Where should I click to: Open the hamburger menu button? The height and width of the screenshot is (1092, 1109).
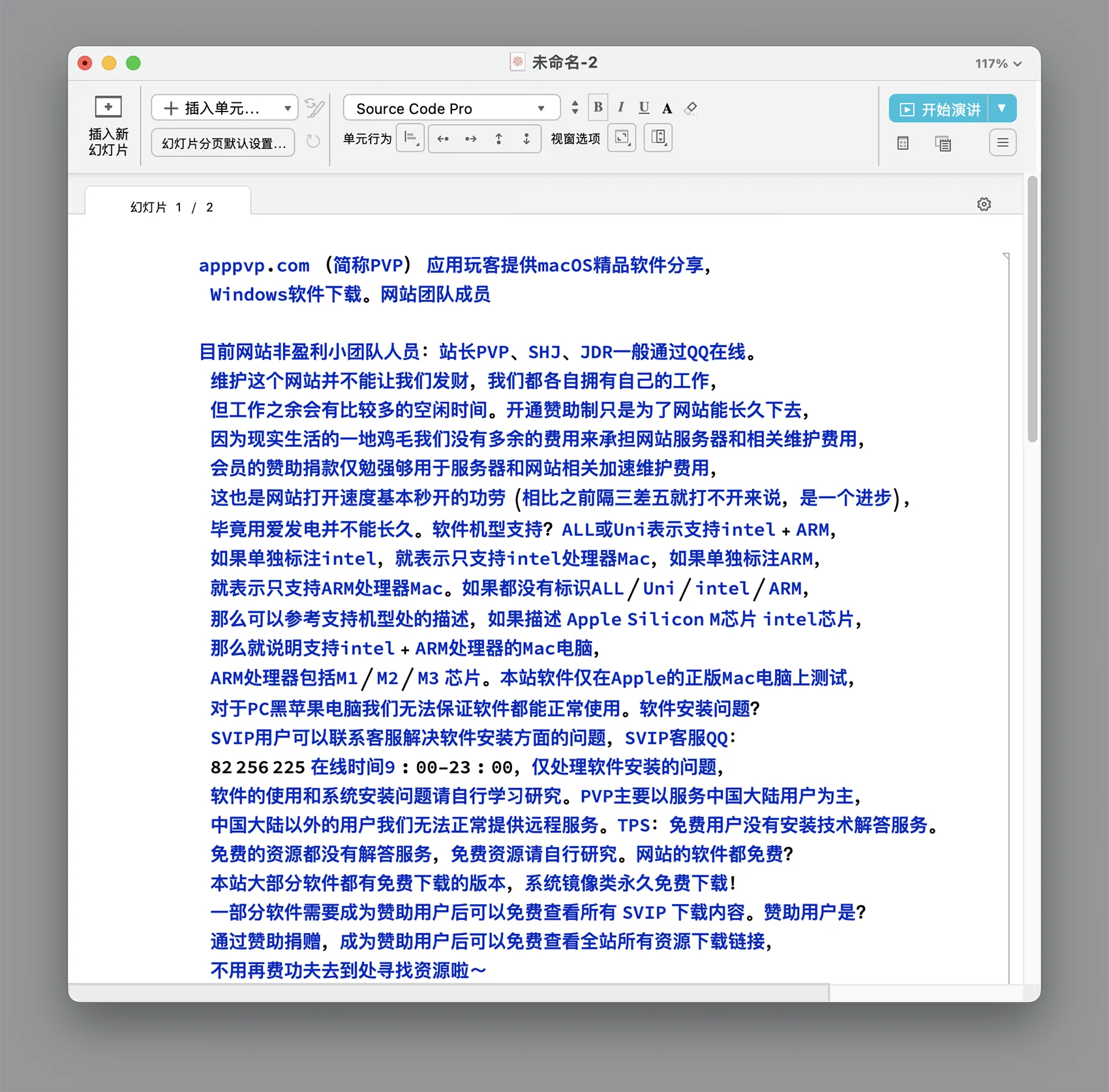1003,143
